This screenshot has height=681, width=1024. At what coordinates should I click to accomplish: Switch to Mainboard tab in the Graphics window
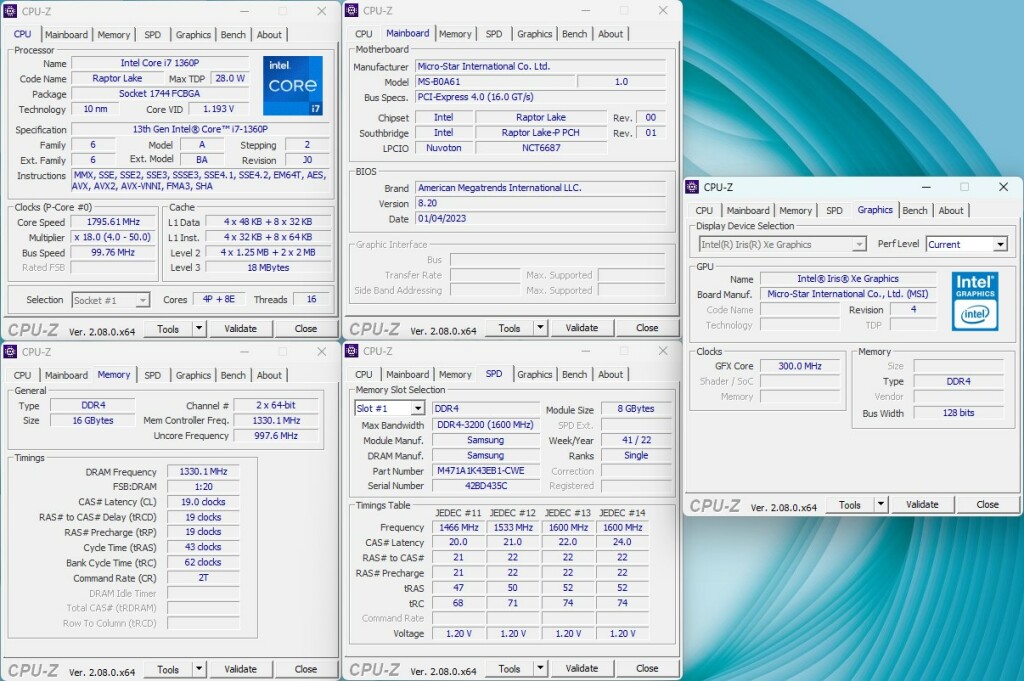[748, 211]
